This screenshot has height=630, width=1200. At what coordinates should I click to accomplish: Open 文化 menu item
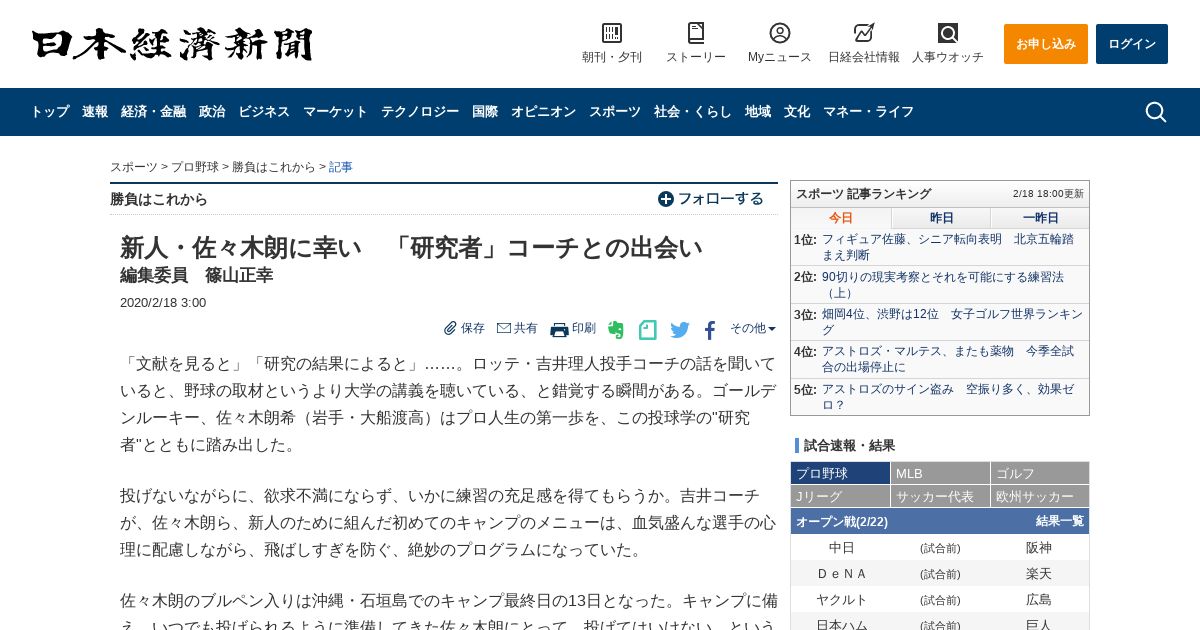click(x=797, y=112)
